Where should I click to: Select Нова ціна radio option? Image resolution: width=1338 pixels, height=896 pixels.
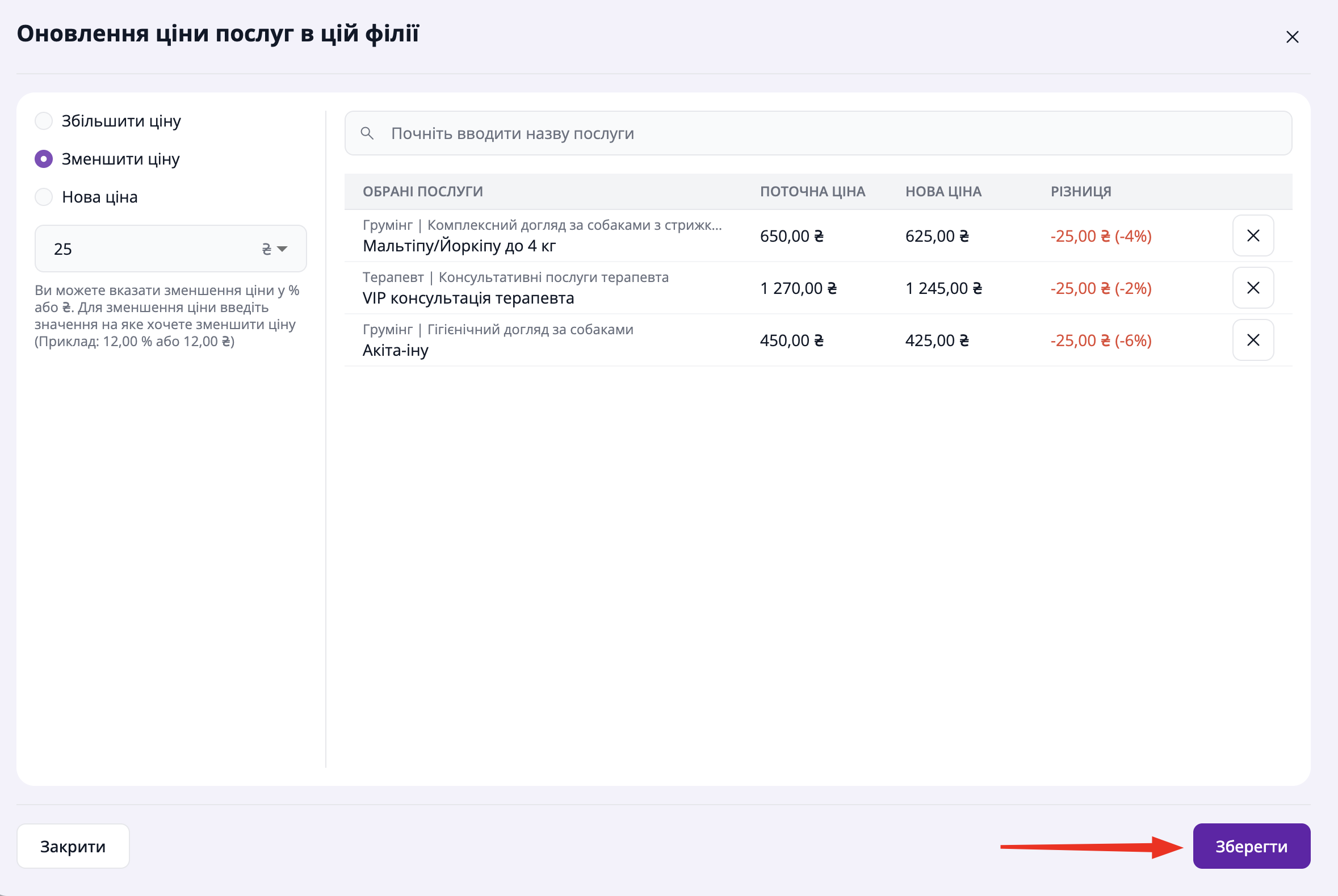pos(44,197)
